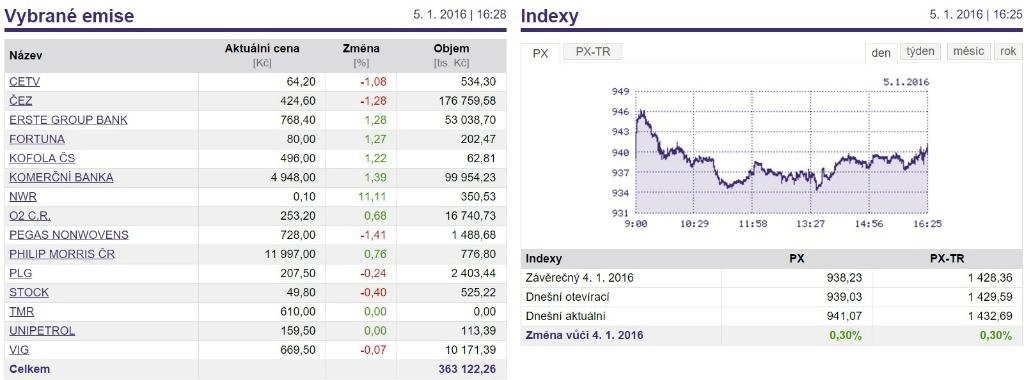Open the CETV stock link
The image size is (1024, 380).
[x=25, y=82]
